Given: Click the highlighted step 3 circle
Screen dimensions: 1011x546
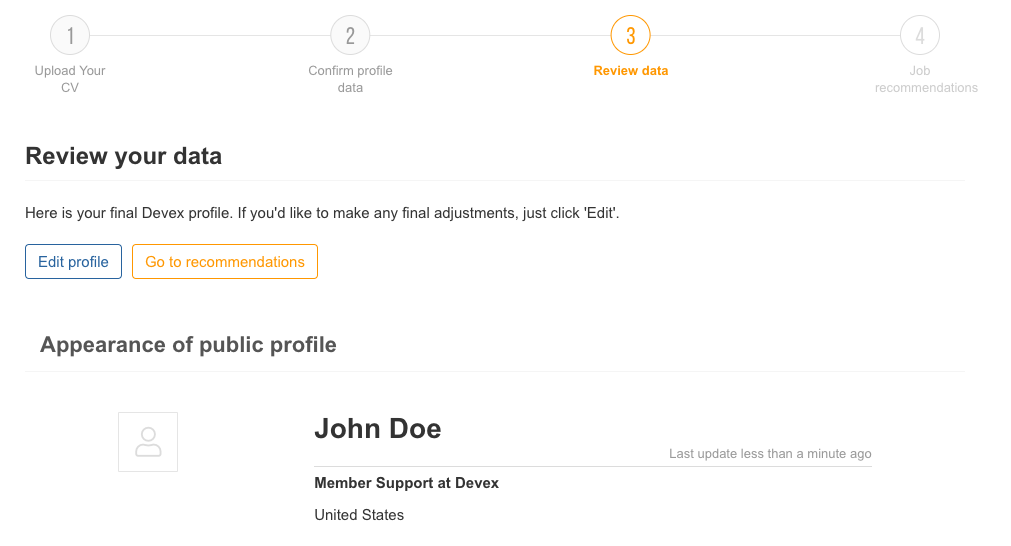Looking at the screenshot, I should click(631, 35).
